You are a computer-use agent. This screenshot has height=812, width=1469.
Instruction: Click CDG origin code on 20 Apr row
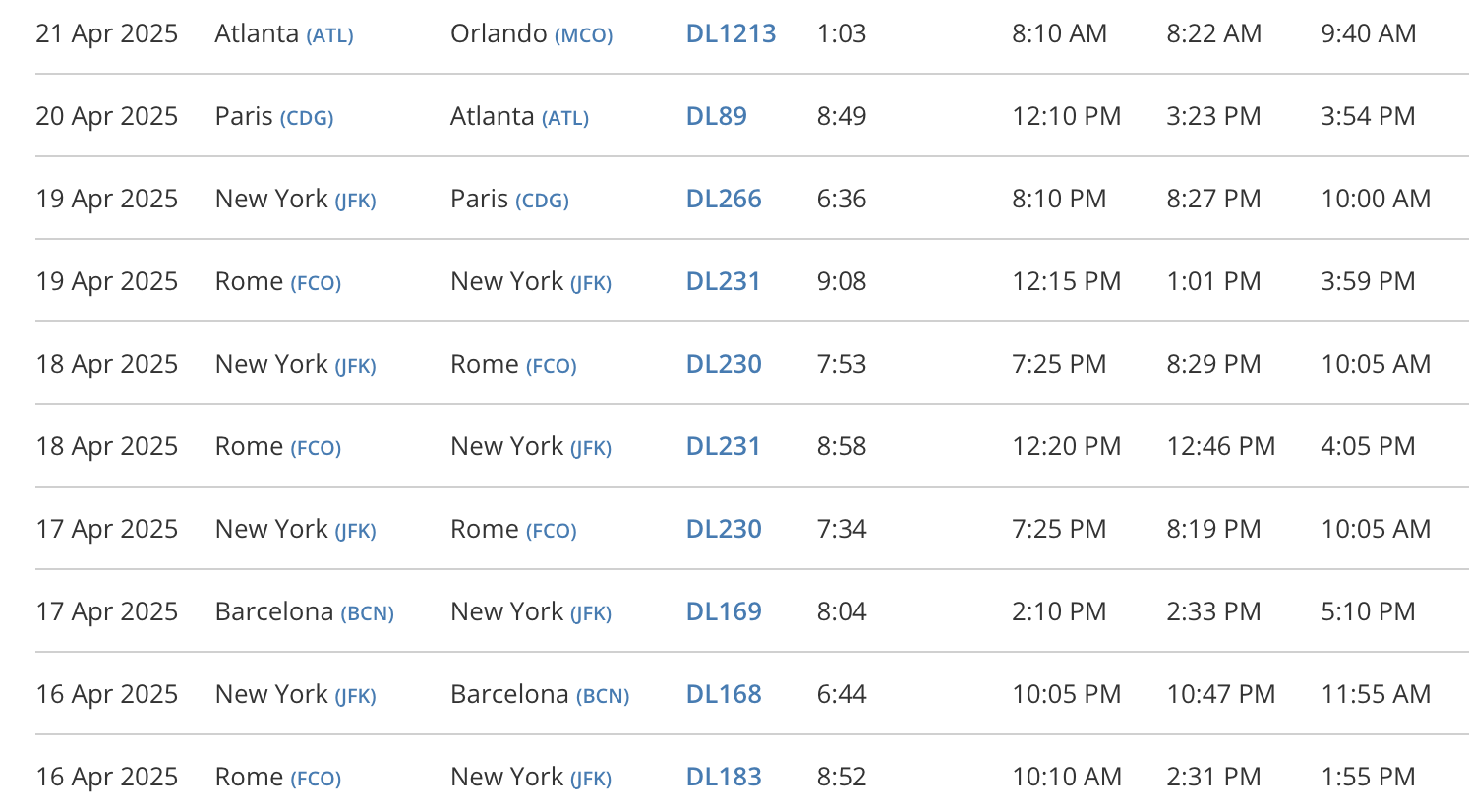pos(307,119)
